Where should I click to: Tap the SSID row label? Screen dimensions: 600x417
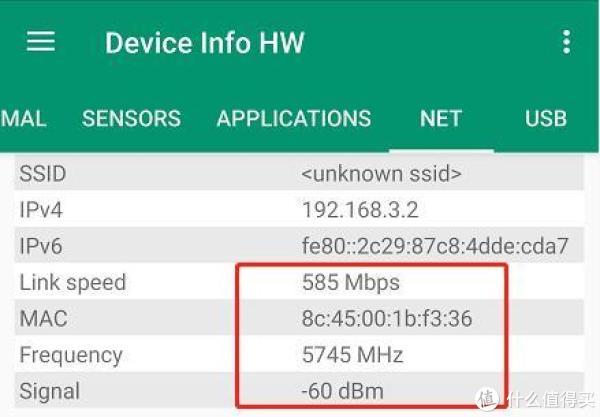43,174
